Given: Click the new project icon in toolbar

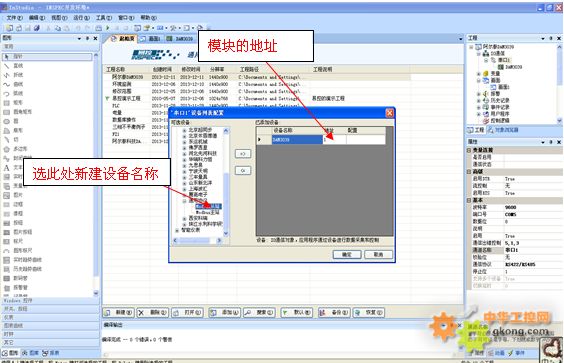Looking at the screenshot, I should 9,28.
